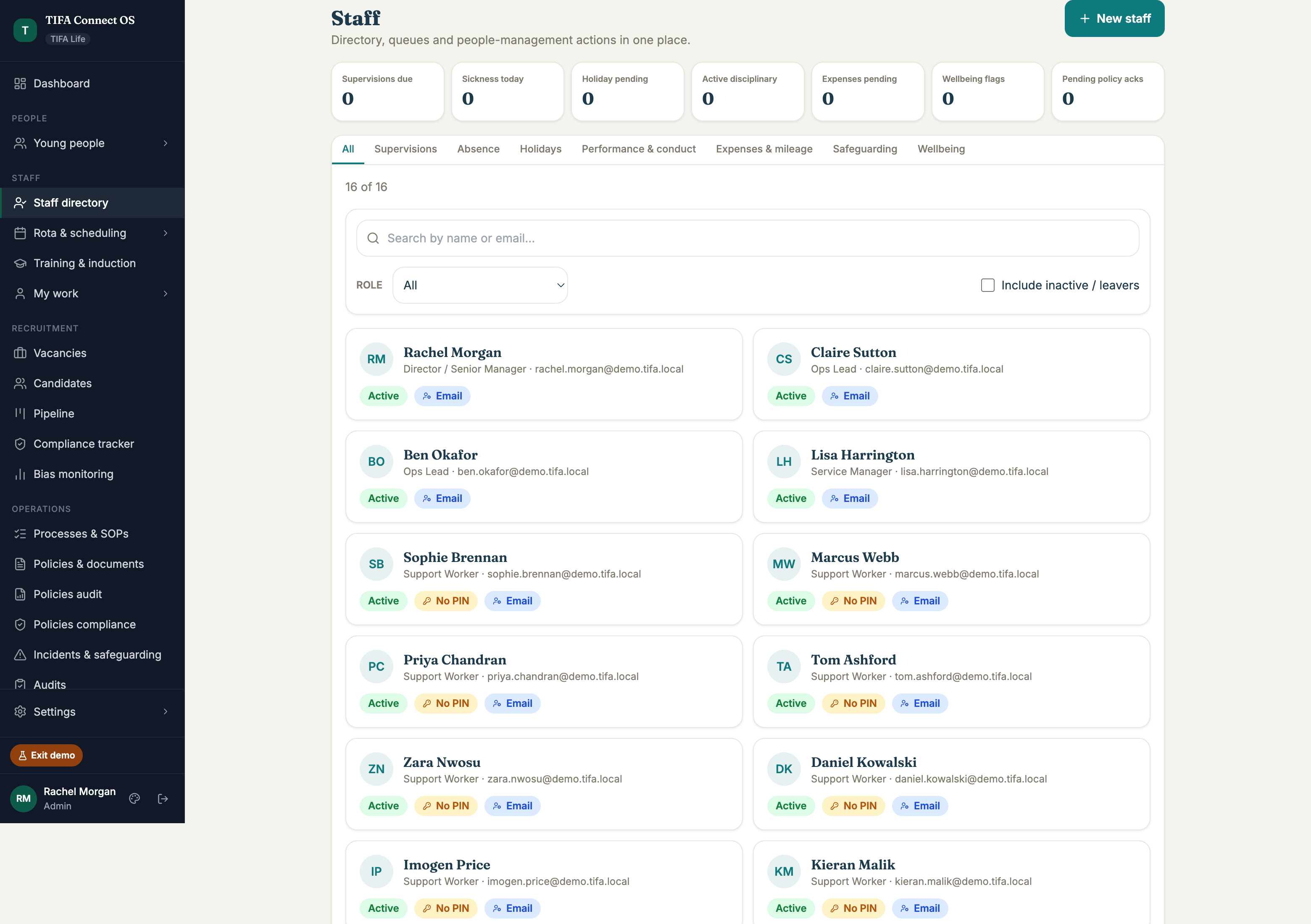Viewport: 1311px width, 924px height.
Task: Select the All tab
Action: coord(348,149)
